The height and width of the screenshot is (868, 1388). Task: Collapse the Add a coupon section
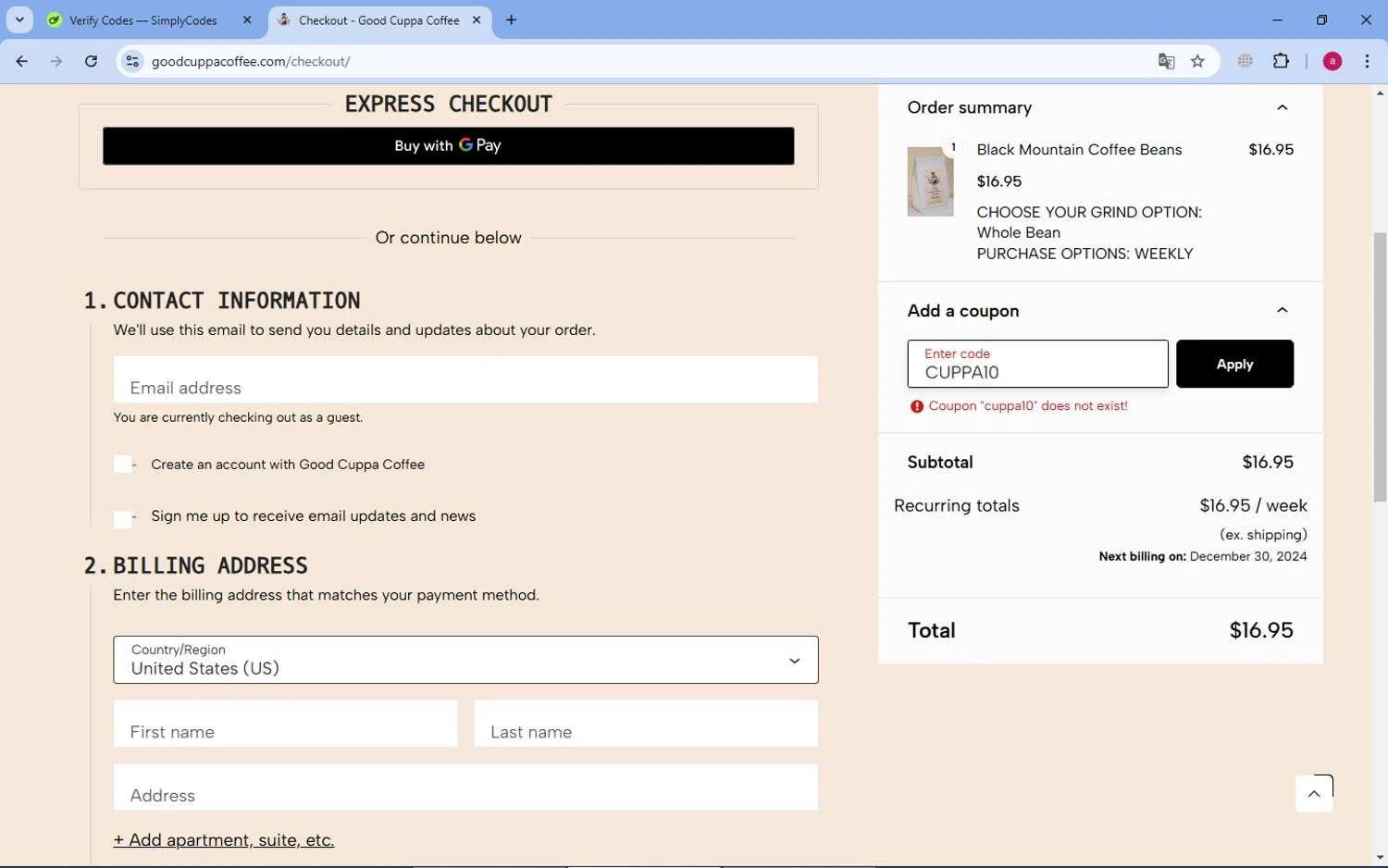[x=1283, y=310]
